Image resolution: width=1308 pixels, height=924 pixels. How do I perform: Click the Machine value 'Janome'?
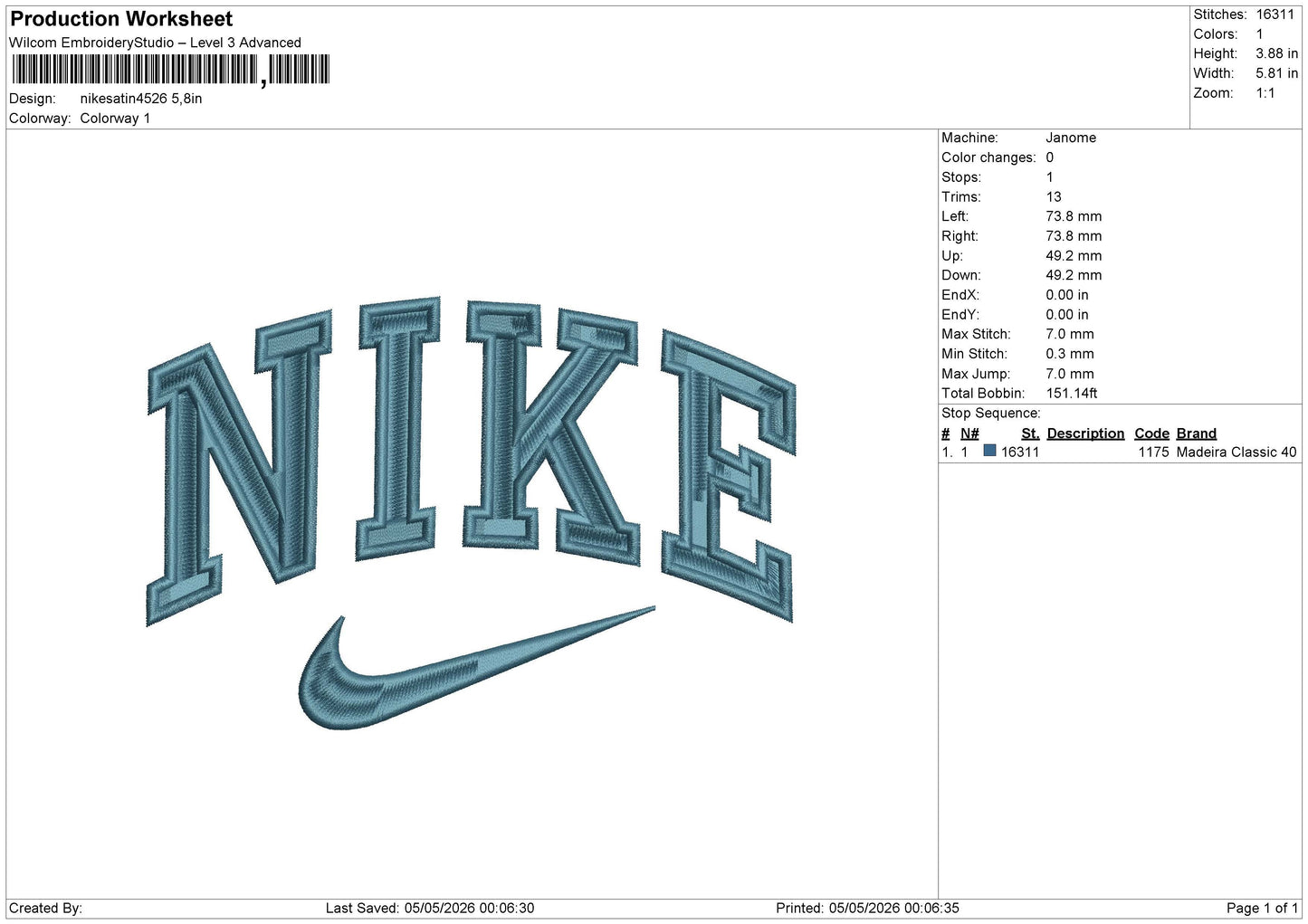pyautogui.click(x=1071, y=138)
